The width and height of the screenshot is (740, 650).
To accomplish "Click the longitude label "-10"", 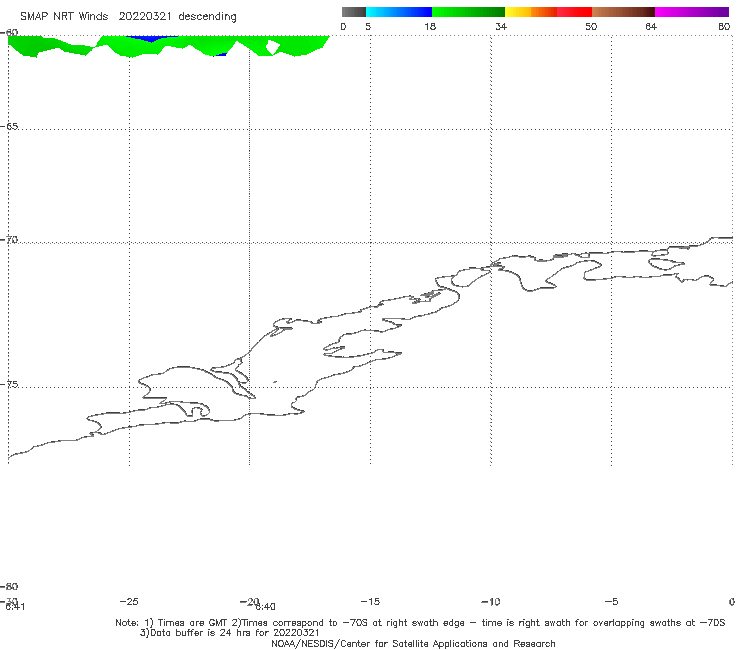I will point(491,601).
